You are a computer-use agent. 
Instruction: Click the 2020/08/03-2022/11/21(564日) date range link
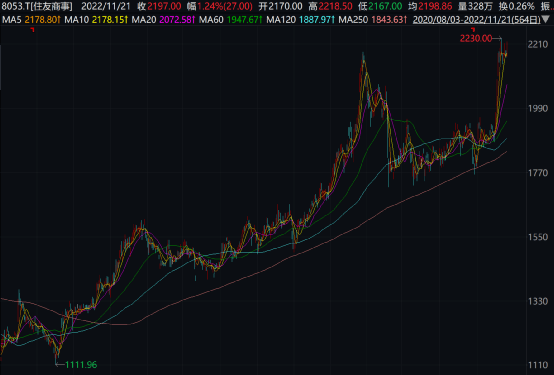coord(477,20)
